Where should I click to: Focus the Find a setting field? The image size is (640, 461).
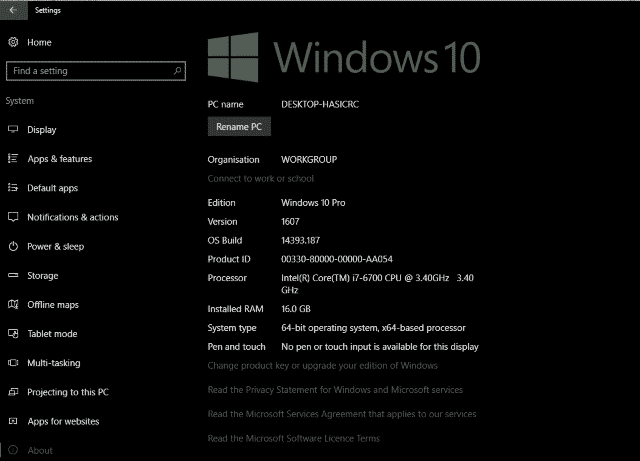tap(96, 71)
